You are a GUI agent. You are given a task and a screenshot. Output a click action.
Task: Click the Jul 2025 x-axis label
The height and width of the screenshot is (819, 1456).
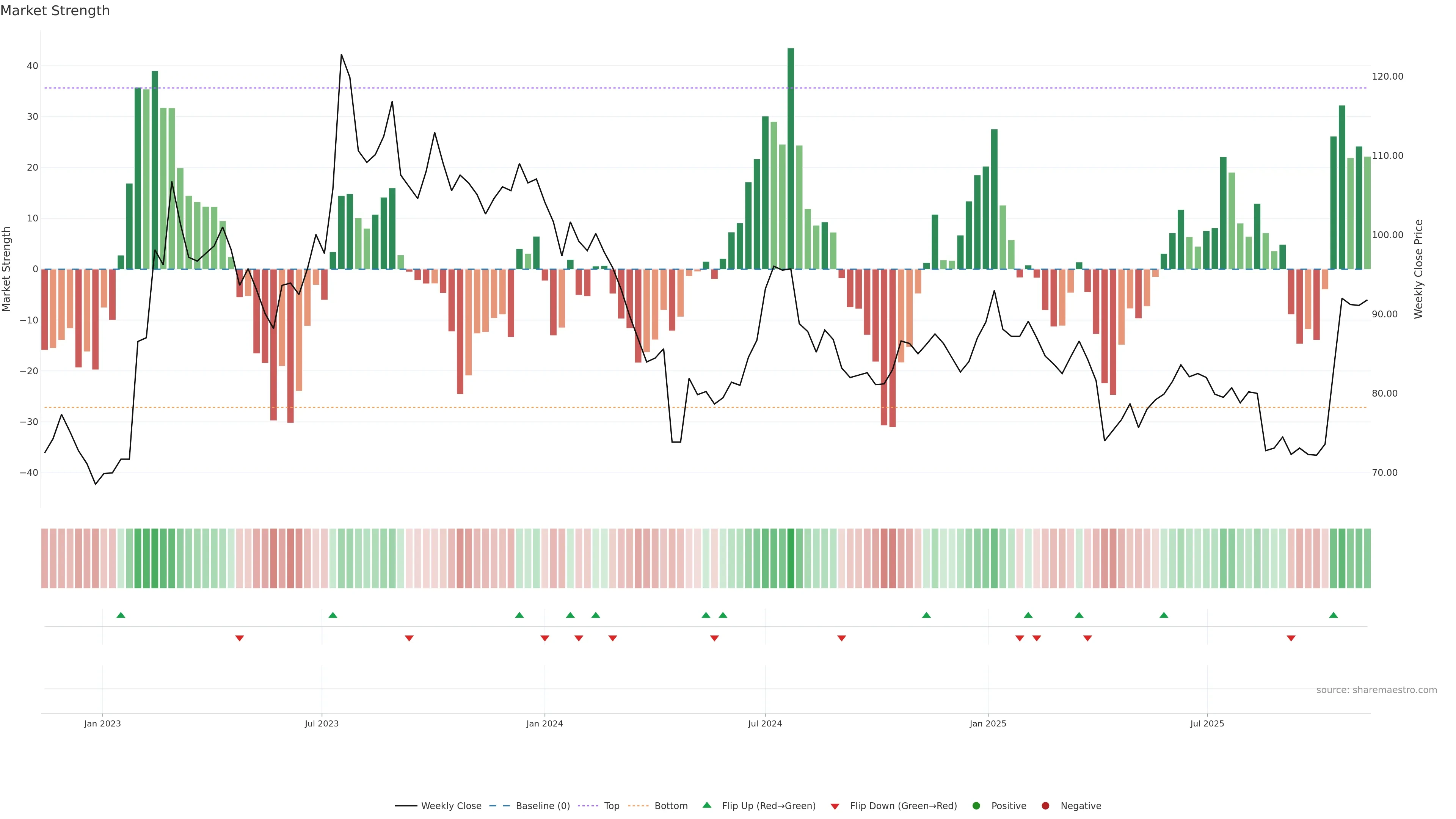pyautogui.click(x=1207, y=723)
